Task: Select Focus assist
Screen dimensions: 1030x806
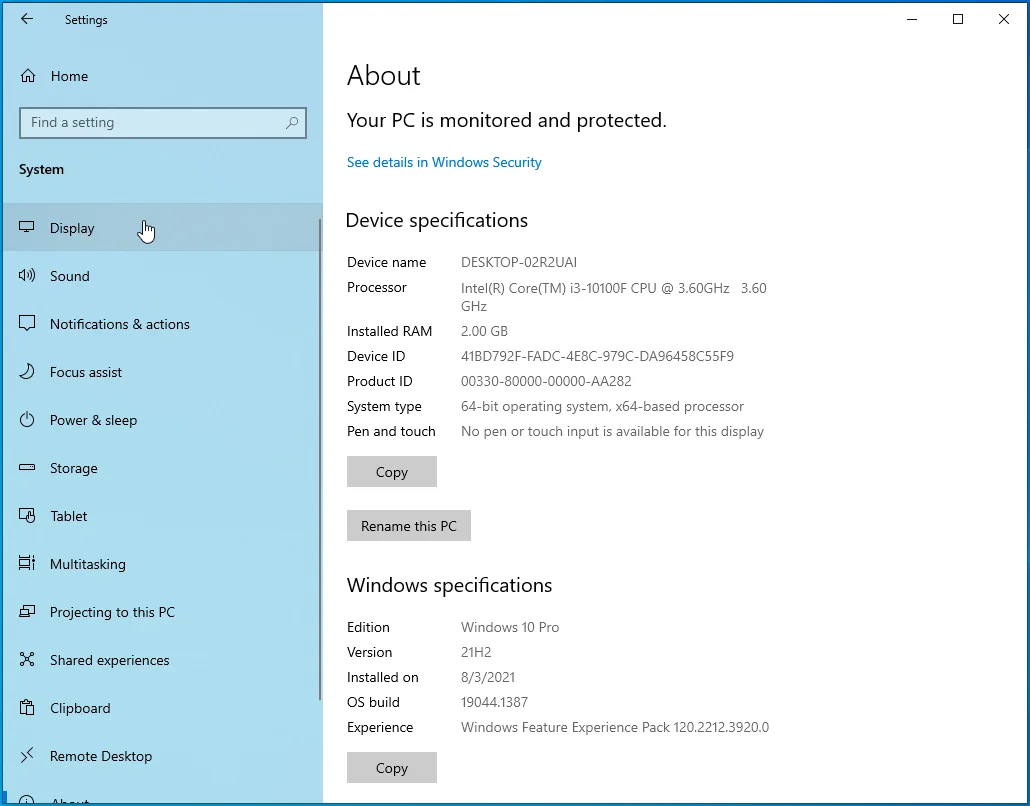Action: point(161,372)
